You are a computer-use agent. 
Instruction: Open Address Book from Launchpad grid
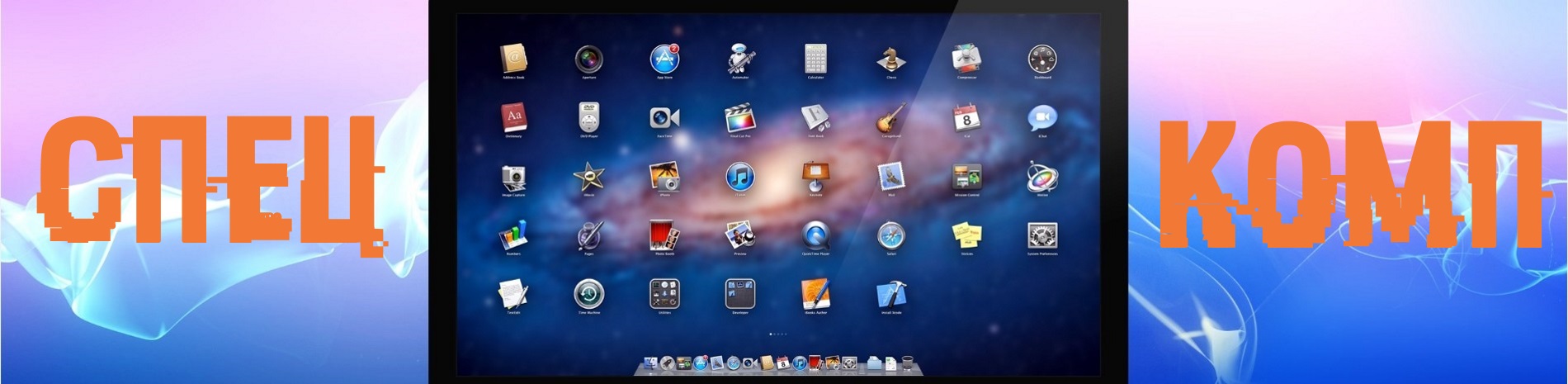tap(513, 59)
